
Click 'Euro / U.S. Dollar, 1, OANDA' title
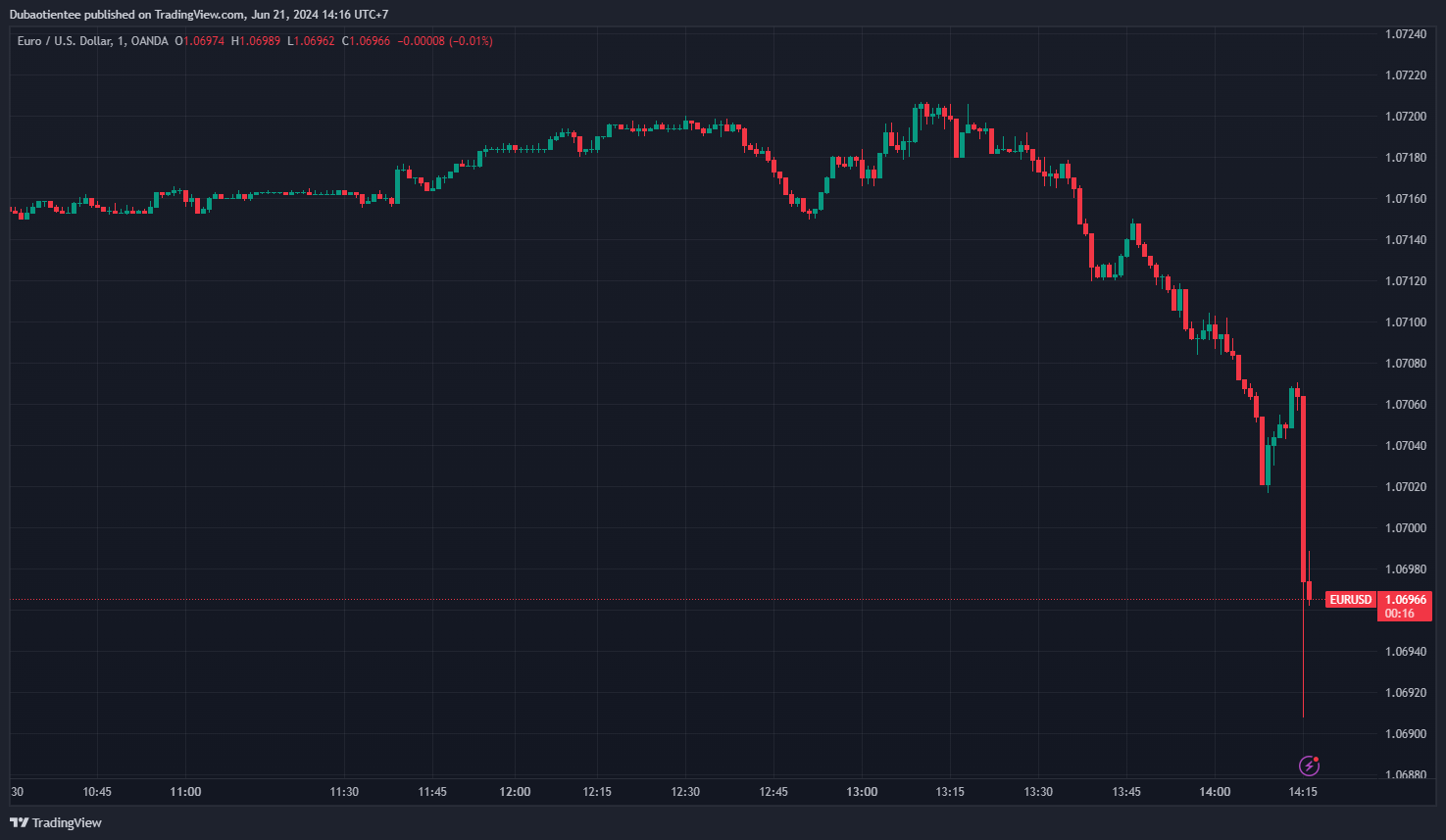point(93,41)
